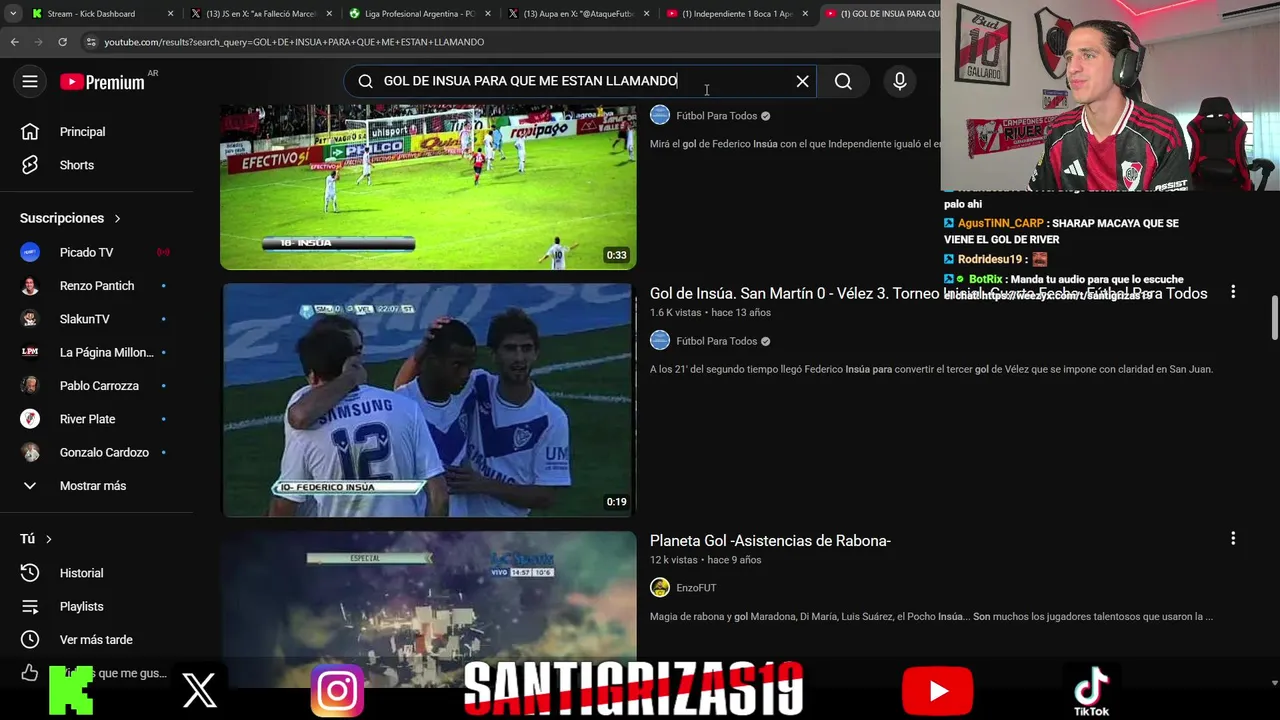
Task: Click '1.6 K vistas • hace 13 años' text
Action: point(710,313)
